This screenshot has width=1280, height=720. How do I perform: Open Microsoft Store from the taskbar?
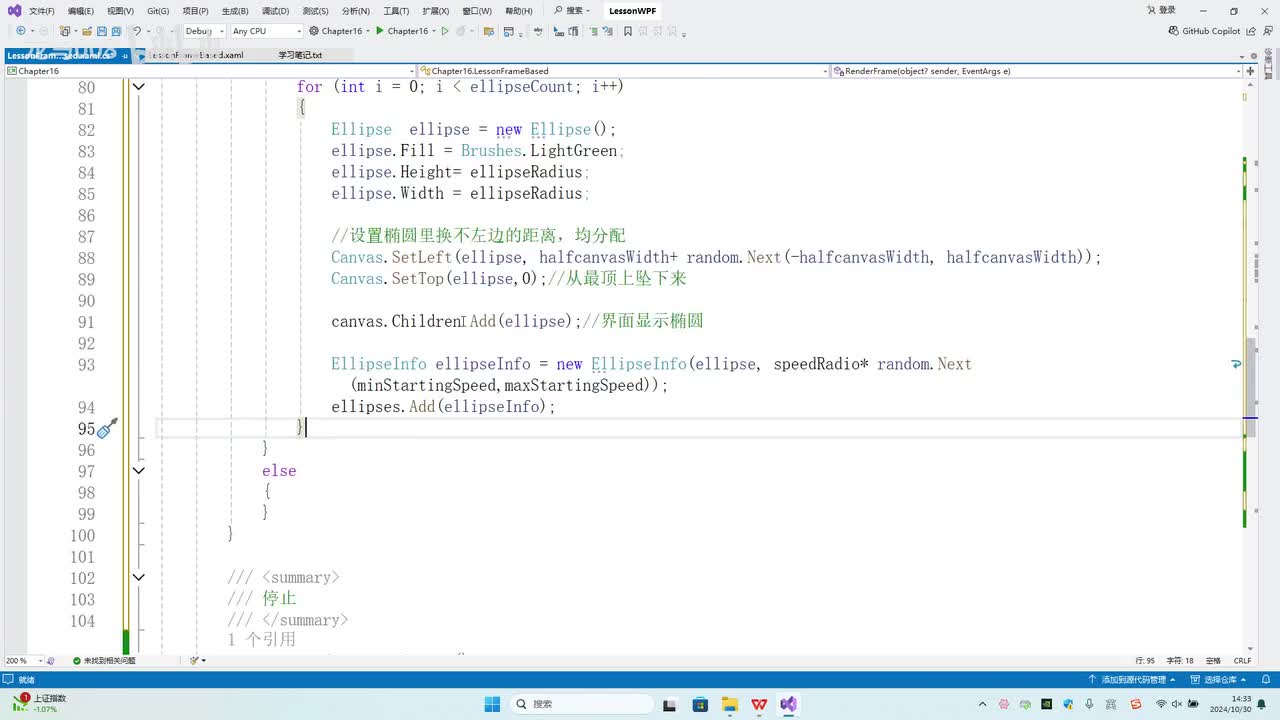(699, 704)
